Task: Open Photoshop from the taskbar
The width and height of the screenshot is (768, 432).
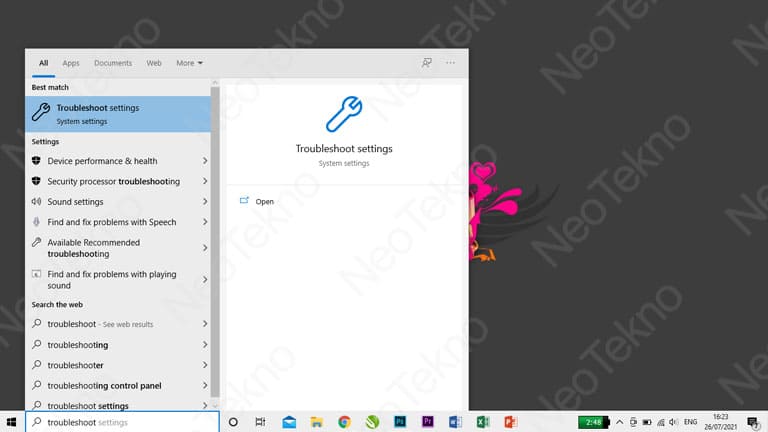Action: click(399, 422)
